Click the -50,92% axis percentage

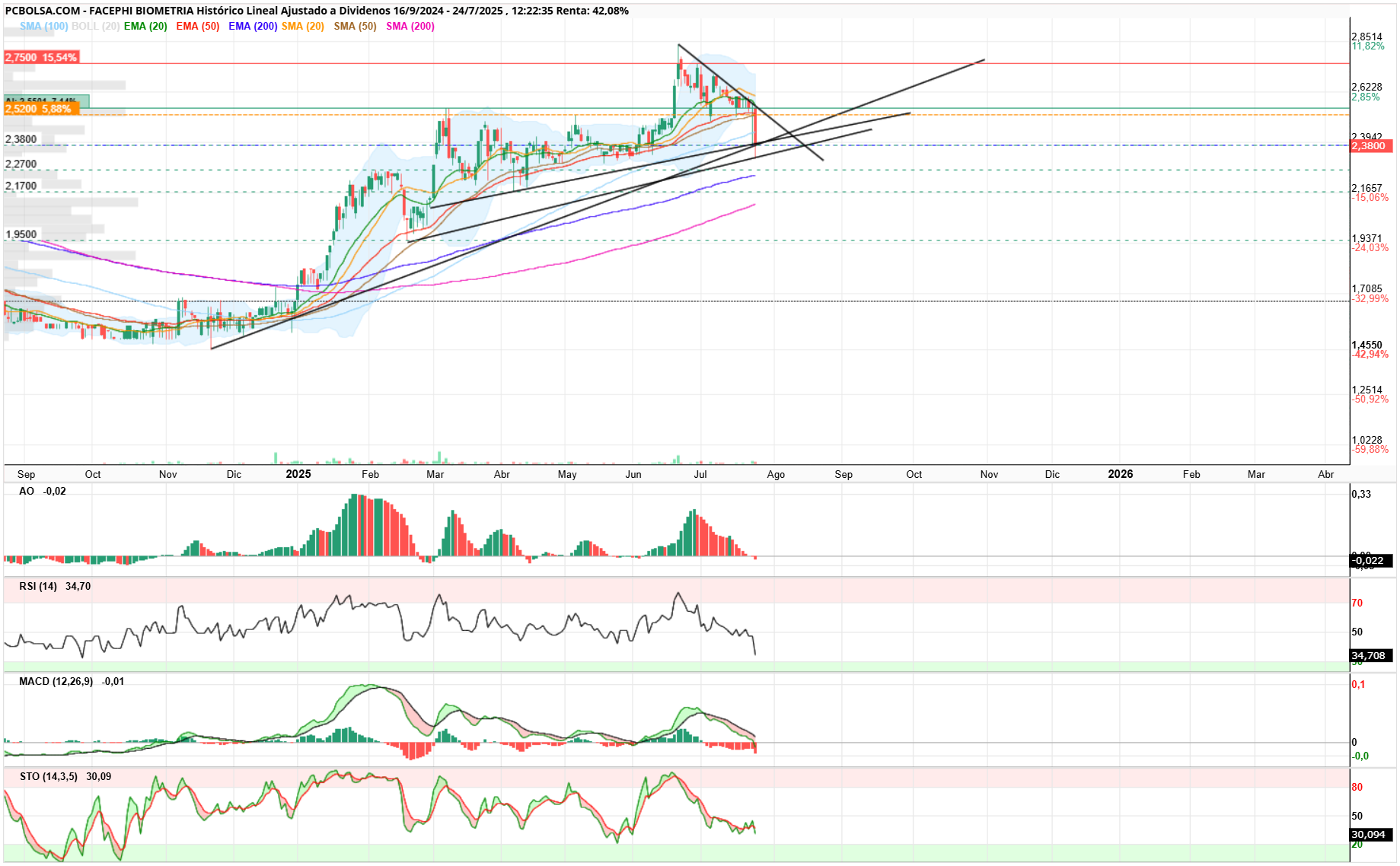[1370, 400]
